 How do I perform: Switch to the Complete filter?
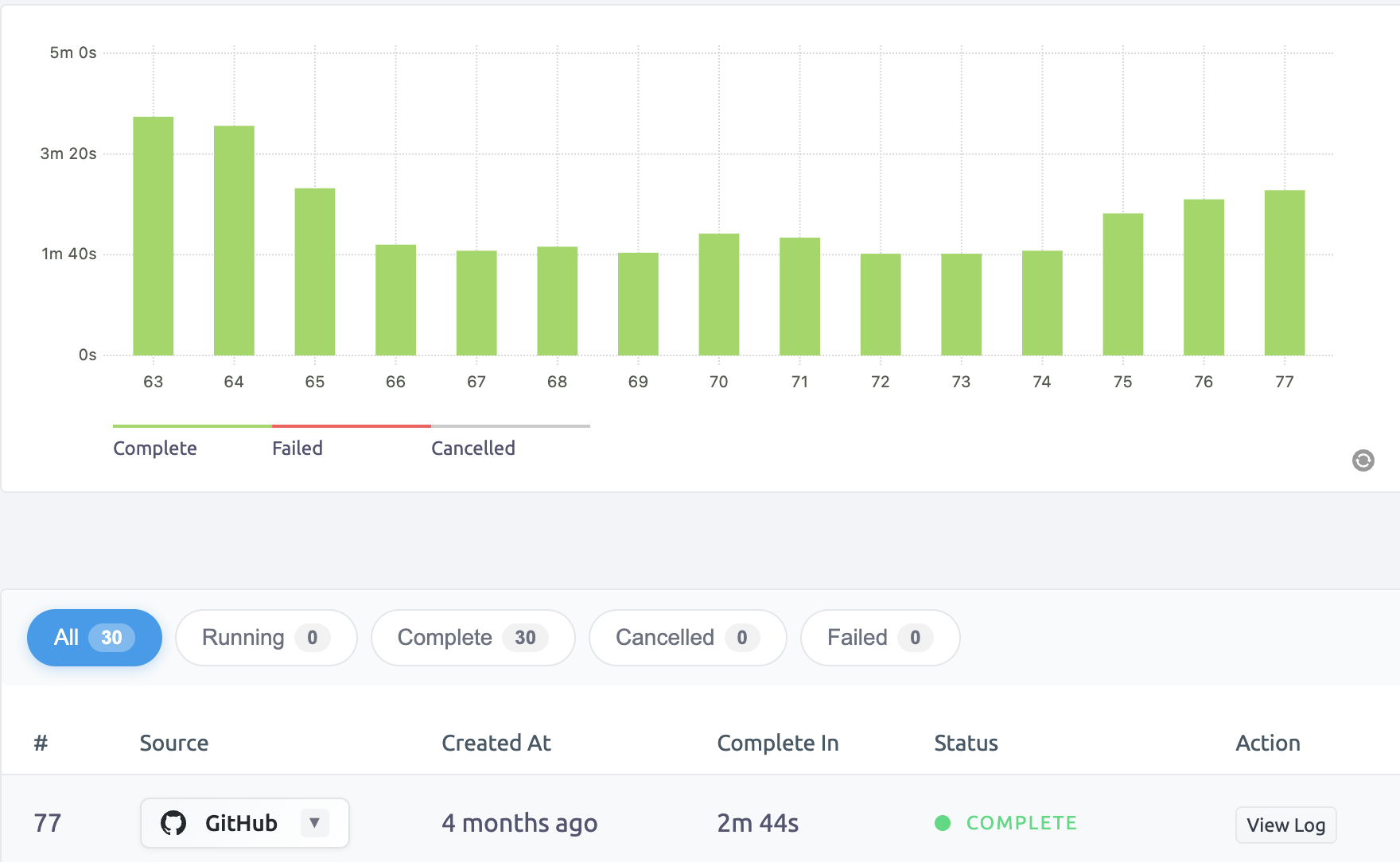point(472,637)
